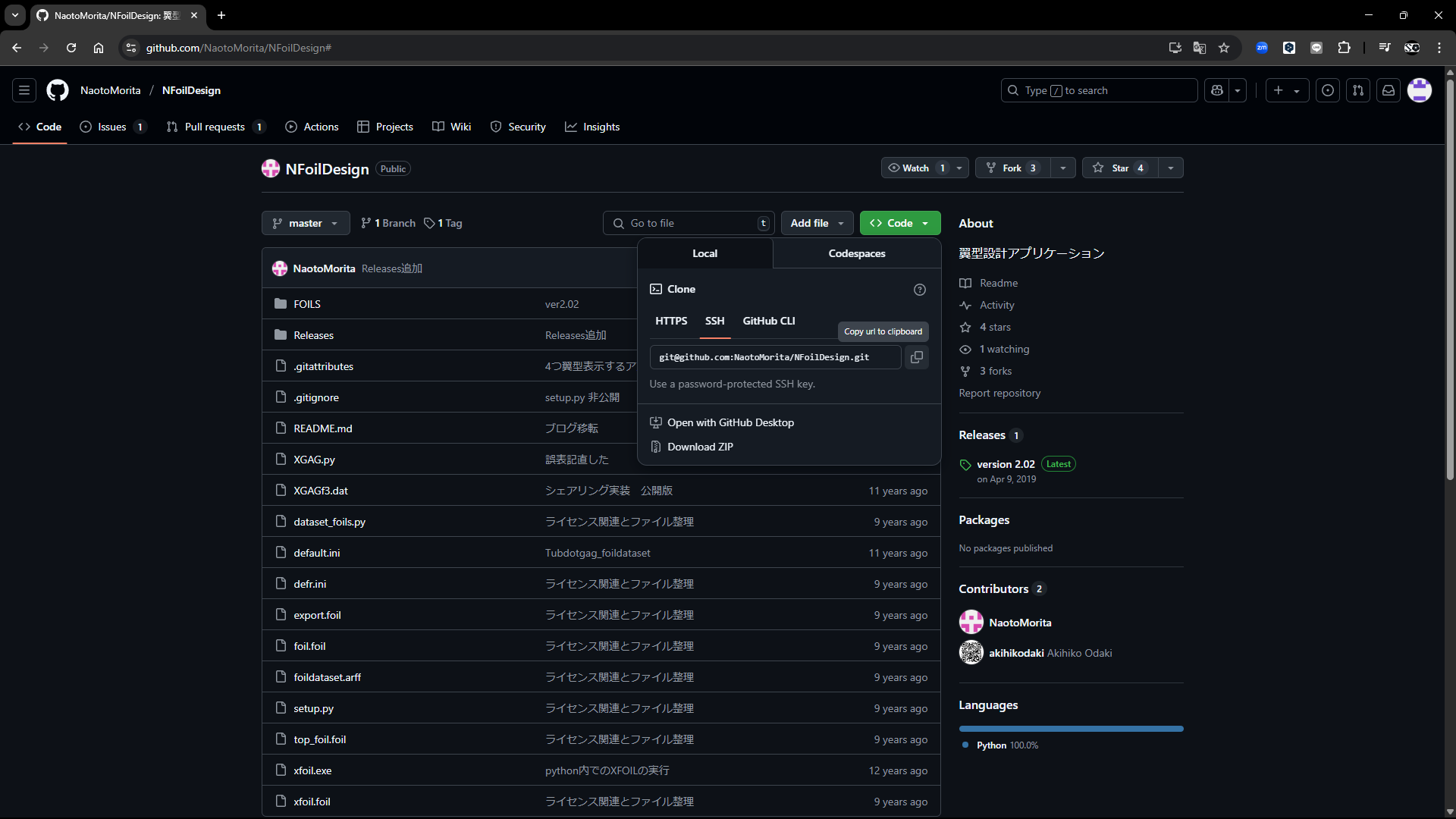Viewport: 1456px width, 819px height.
Task: Click the install app icon in the address bar
Action: [x=1175, y=48]
